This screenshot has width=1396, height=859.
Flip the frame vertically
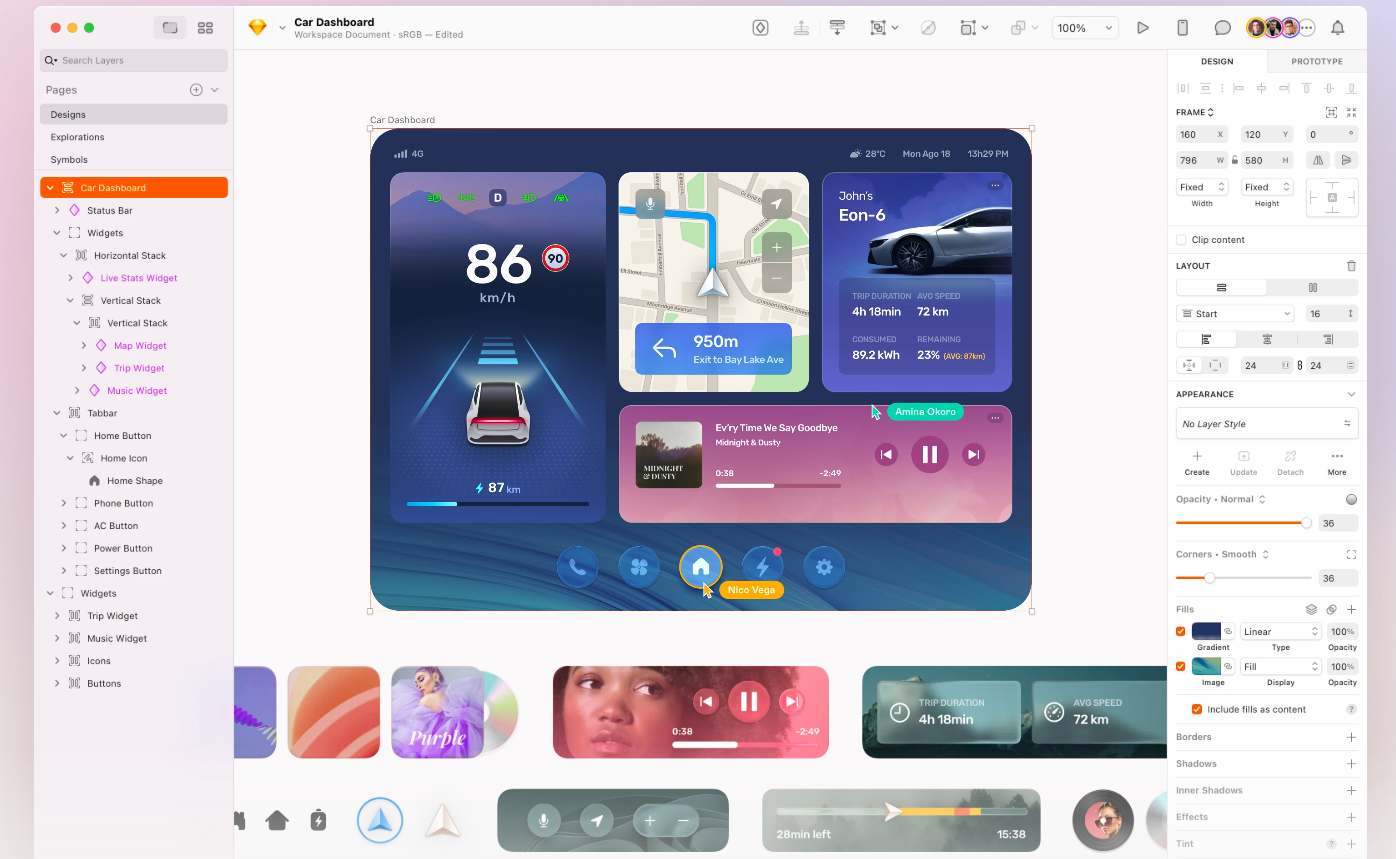click(x=1347, y=160)
